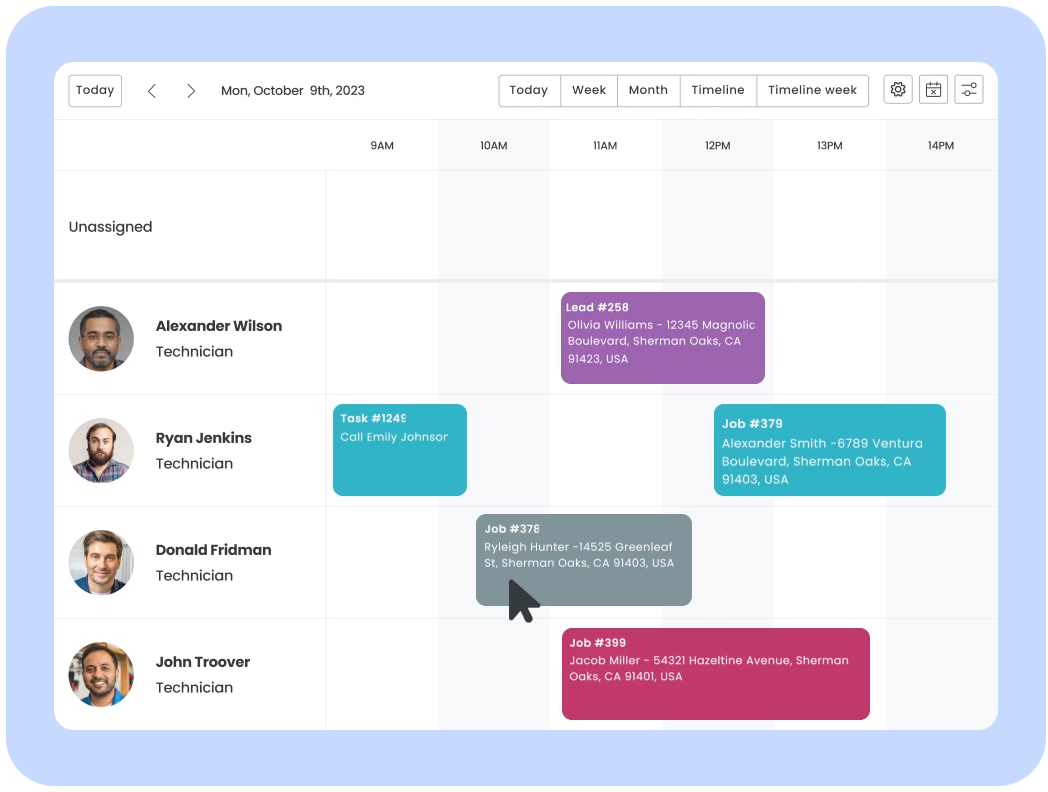Click the Mon, October 9th date label

(292, 90)
